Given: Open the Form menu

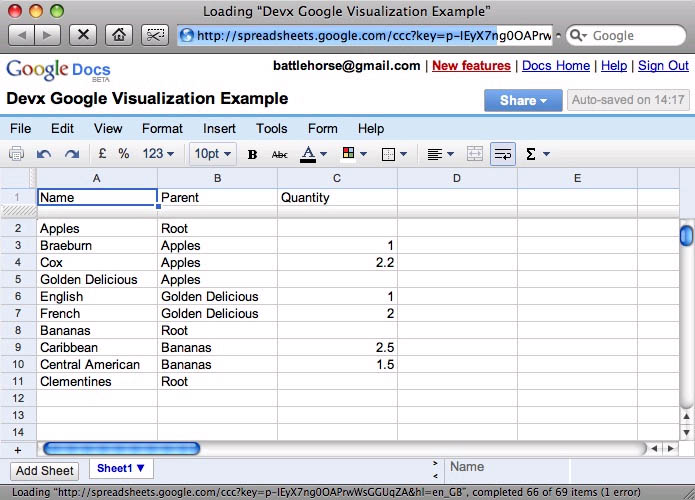Looking at the screenshot, I should 323,129.
